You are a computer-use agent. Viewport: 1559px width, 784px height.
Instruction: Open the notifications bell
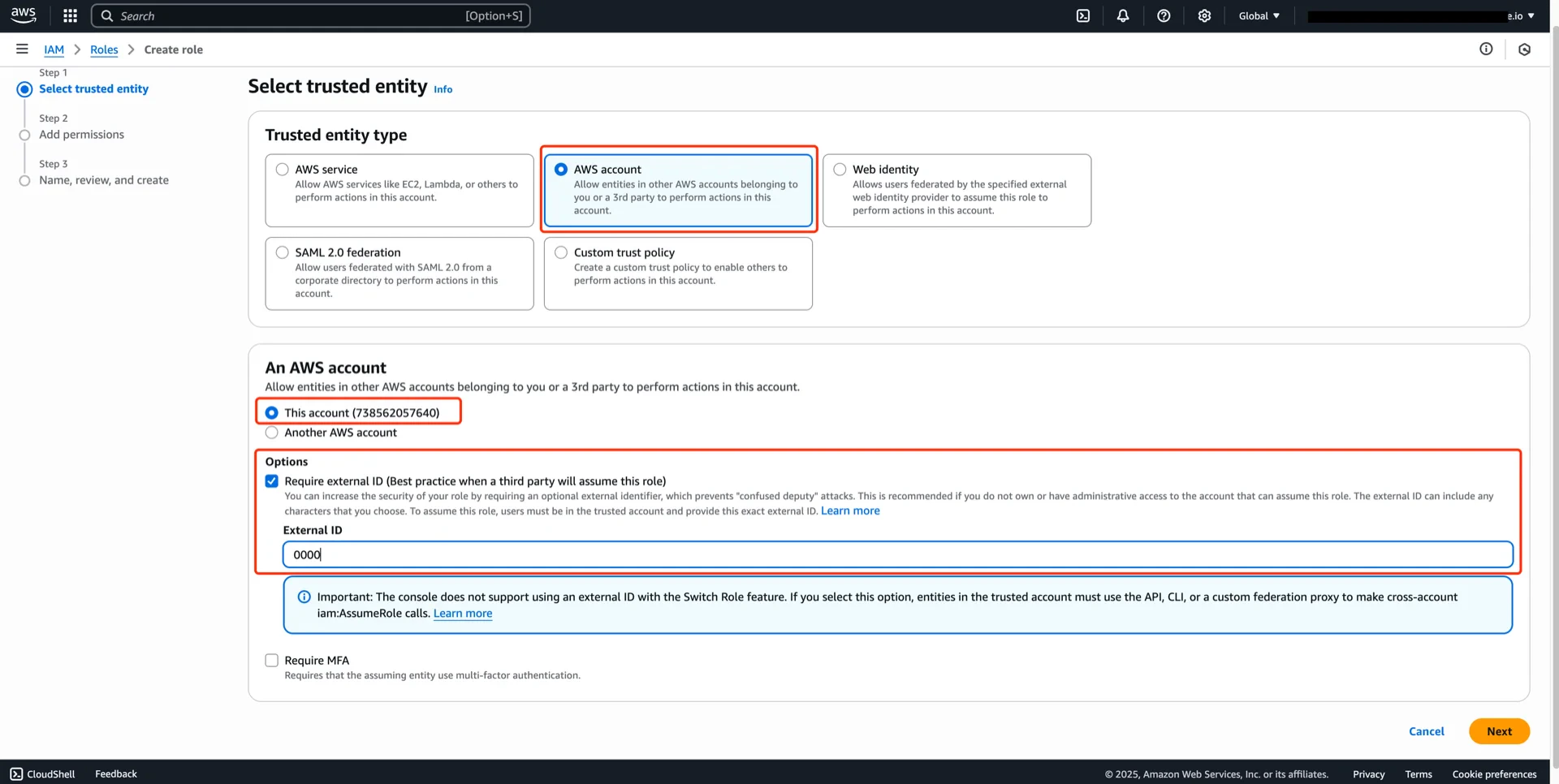point(1123,15)
